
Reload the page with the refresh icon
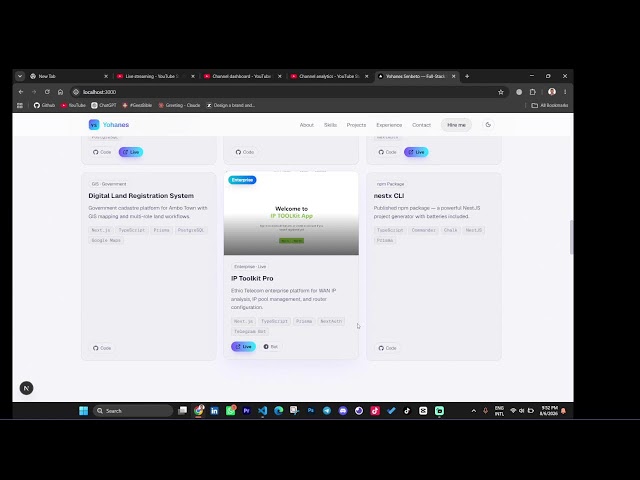(x=47, y=92)
